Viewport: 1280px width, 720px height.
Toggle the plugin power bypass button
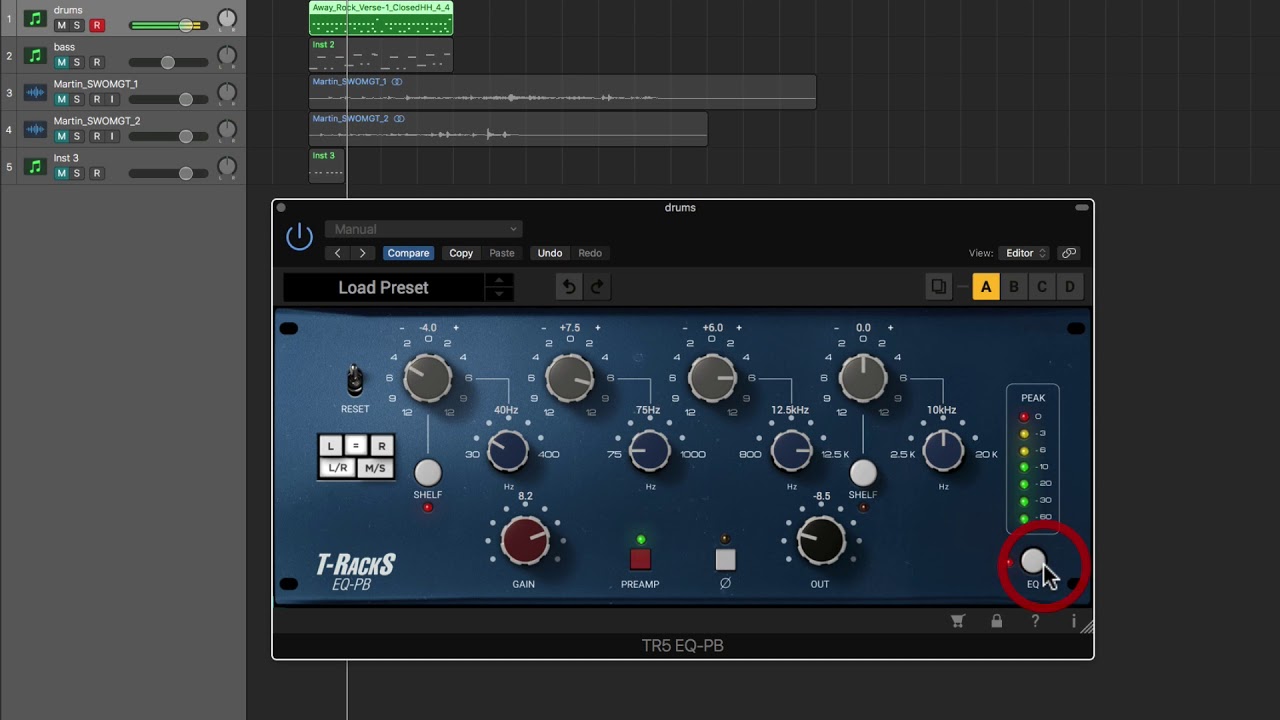pyautogui.click(x=299, y=237)
